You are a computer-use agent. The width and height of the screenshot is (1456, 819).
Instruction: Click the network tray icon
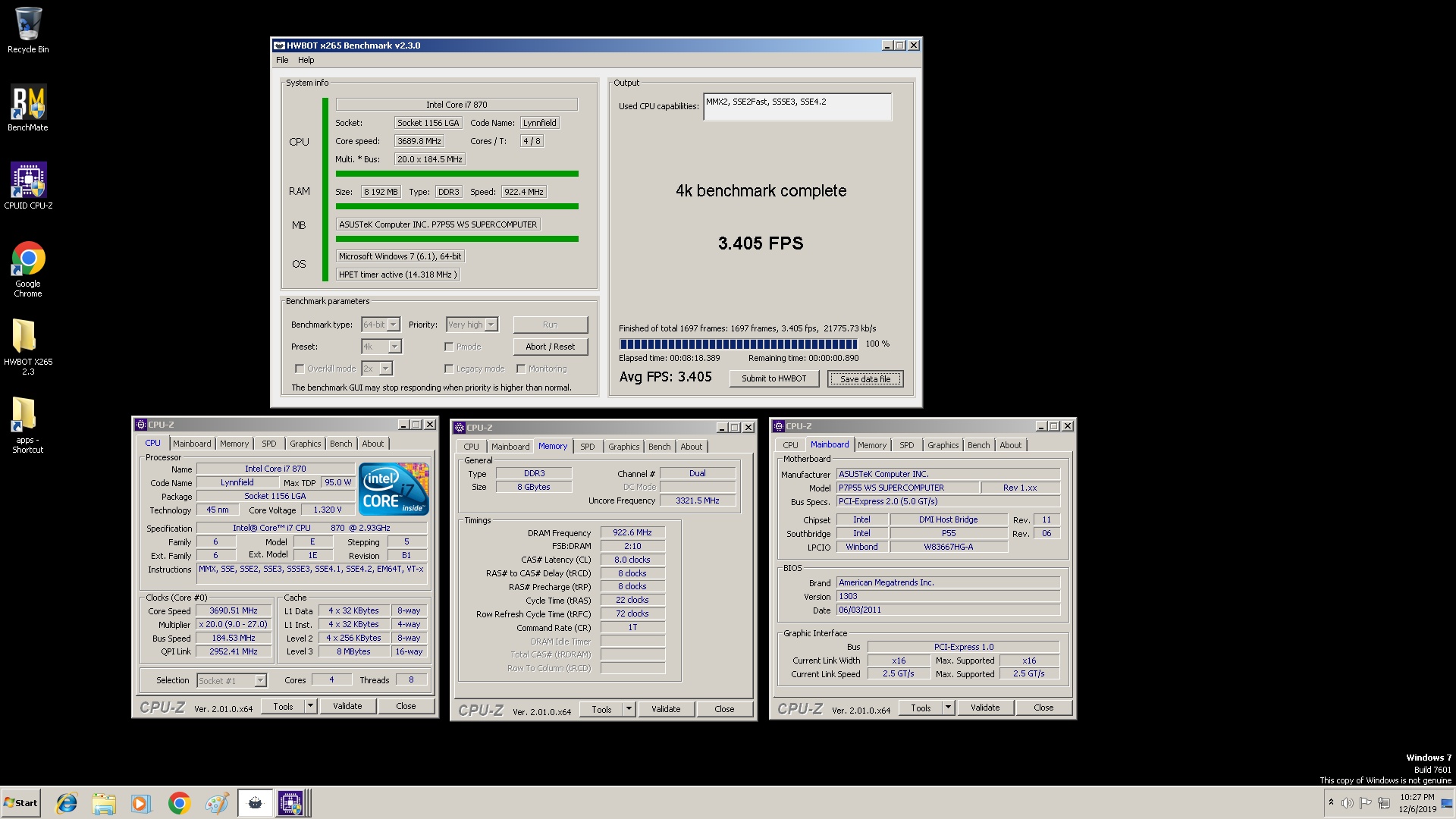click(1384, 803)
